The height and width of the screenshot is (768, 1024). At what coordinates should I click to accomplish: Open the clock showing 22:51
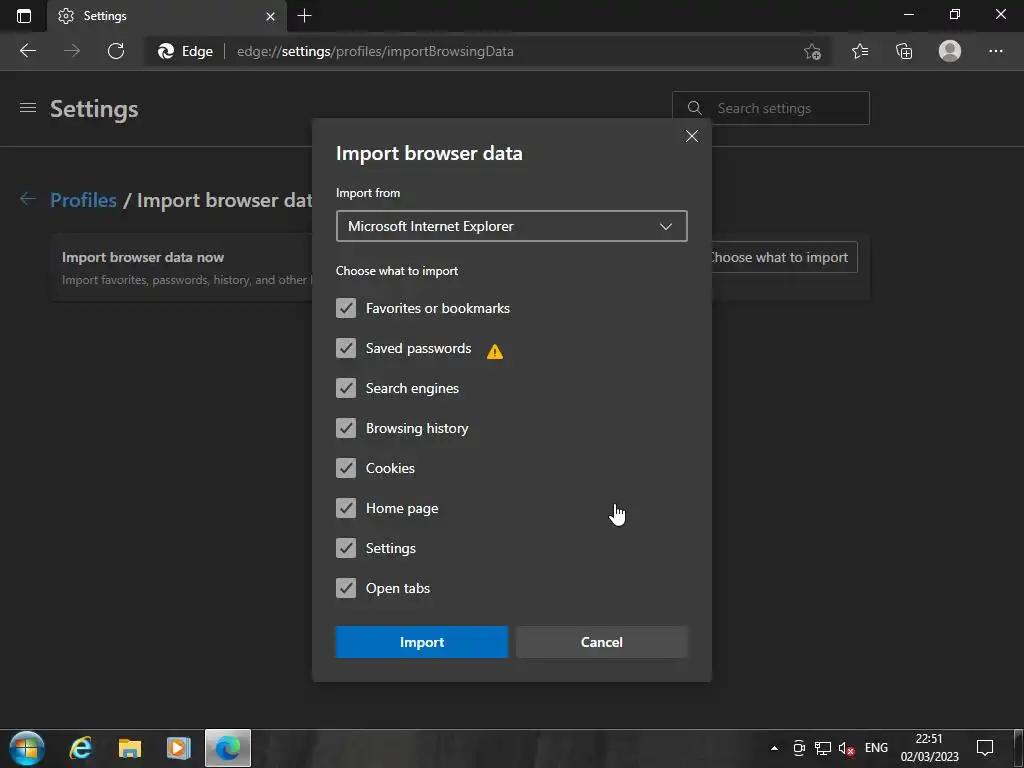(x=929, y=748)
